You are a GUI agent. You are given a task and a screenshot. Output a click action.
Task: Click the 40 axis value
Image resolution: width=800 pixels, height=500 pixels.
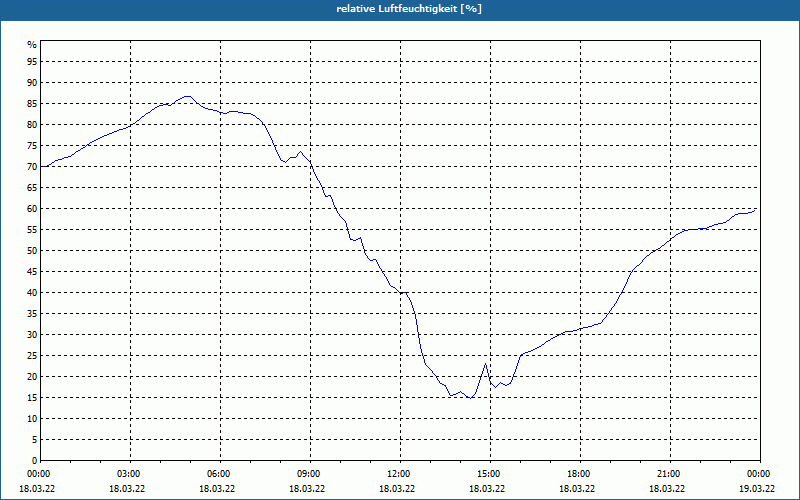tap(32, 293)
